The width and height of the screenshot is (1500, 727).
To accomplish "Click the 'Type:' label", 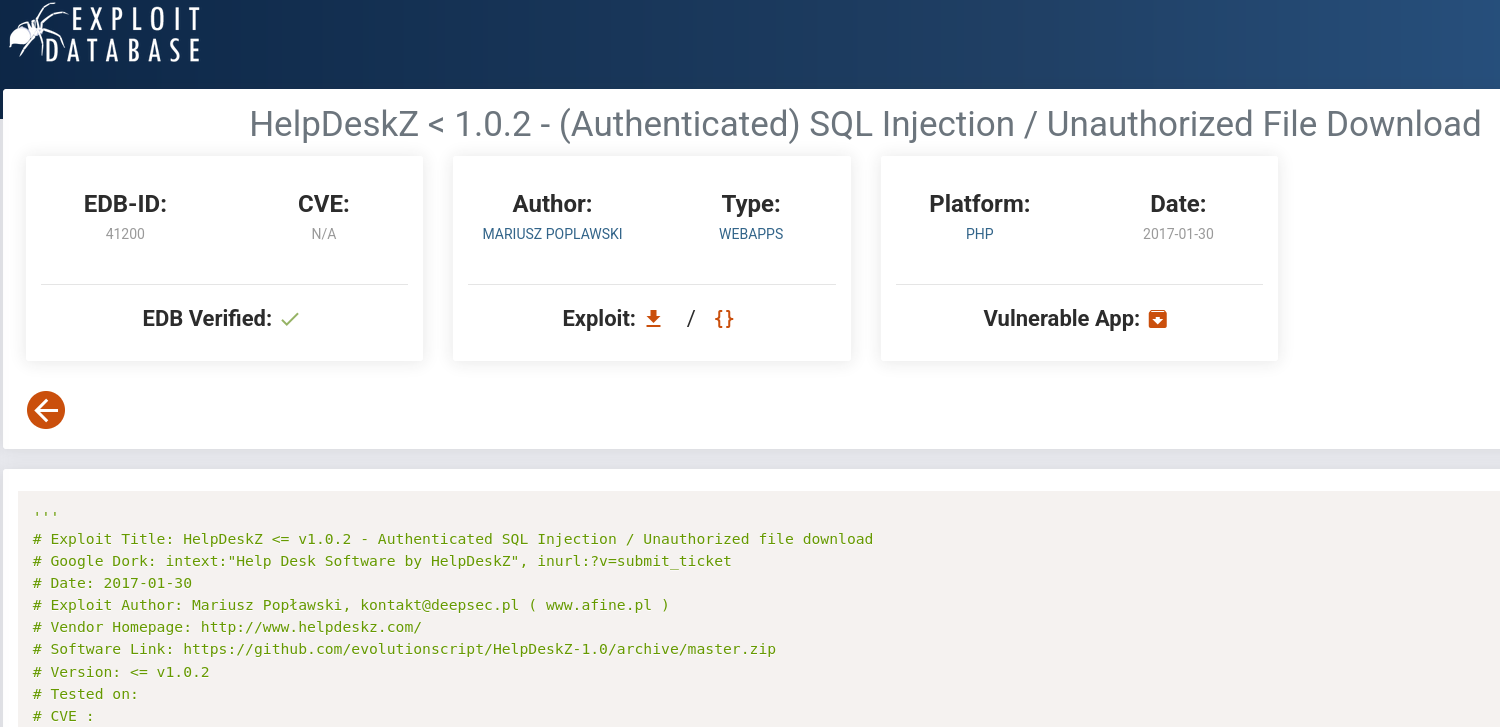I will coord(751,204).
